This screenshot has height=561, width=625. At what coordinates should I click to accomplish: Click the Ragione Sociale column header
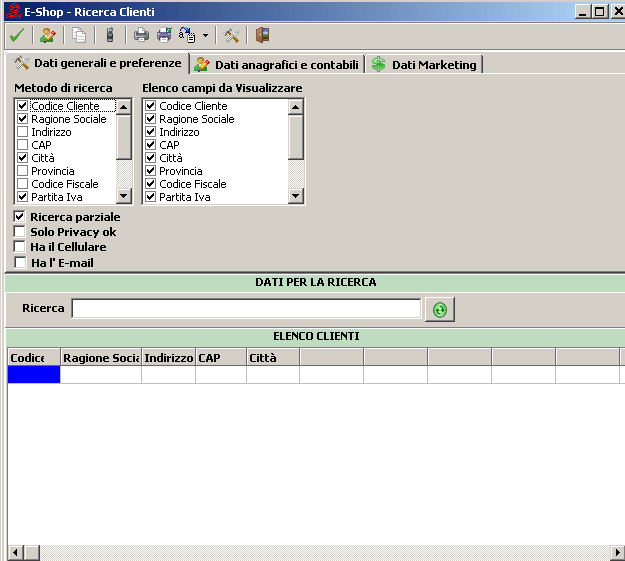tap(100, 357)
